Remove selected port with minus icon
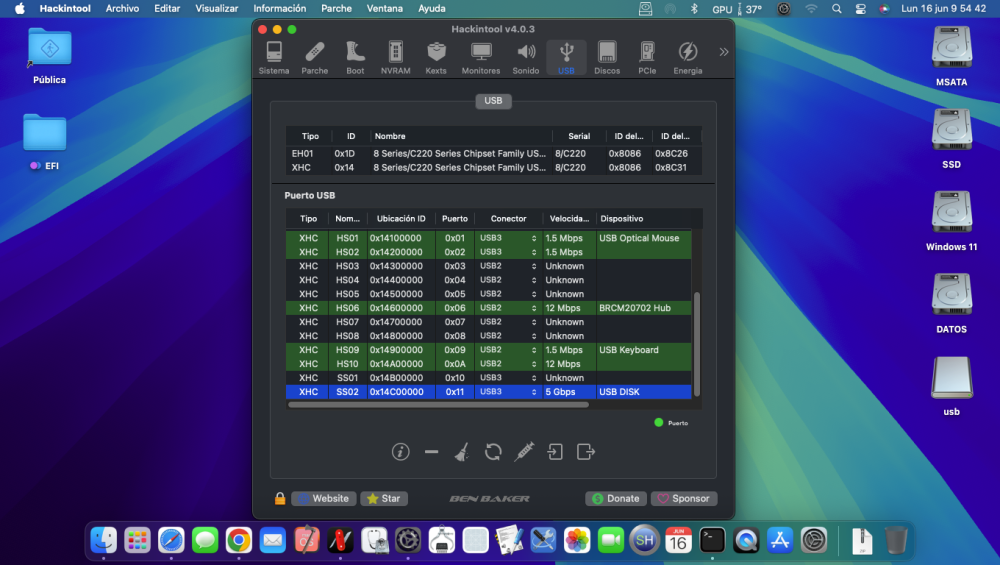This screenshot has width=1000, height=565. 432,451
